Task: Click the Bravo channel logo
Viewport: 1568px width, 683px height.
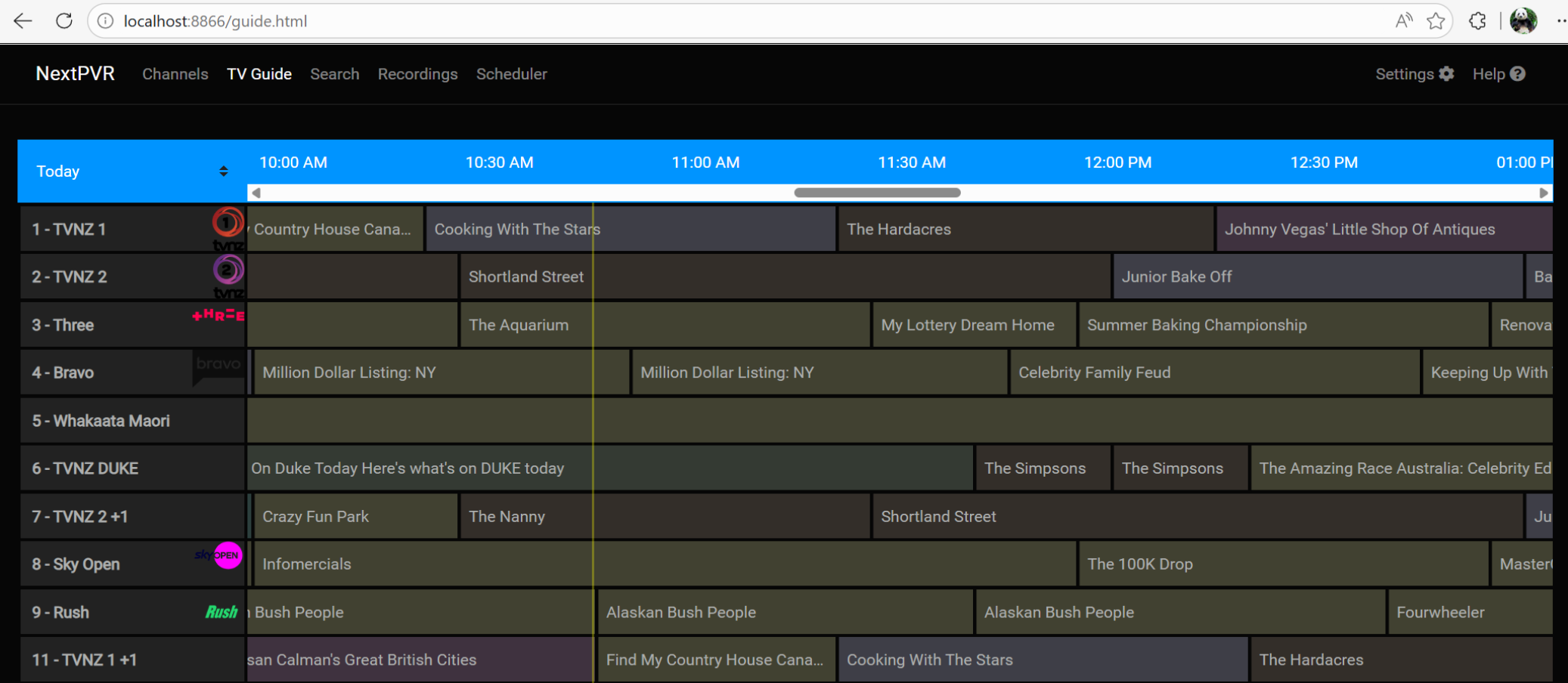Action: 218,364
